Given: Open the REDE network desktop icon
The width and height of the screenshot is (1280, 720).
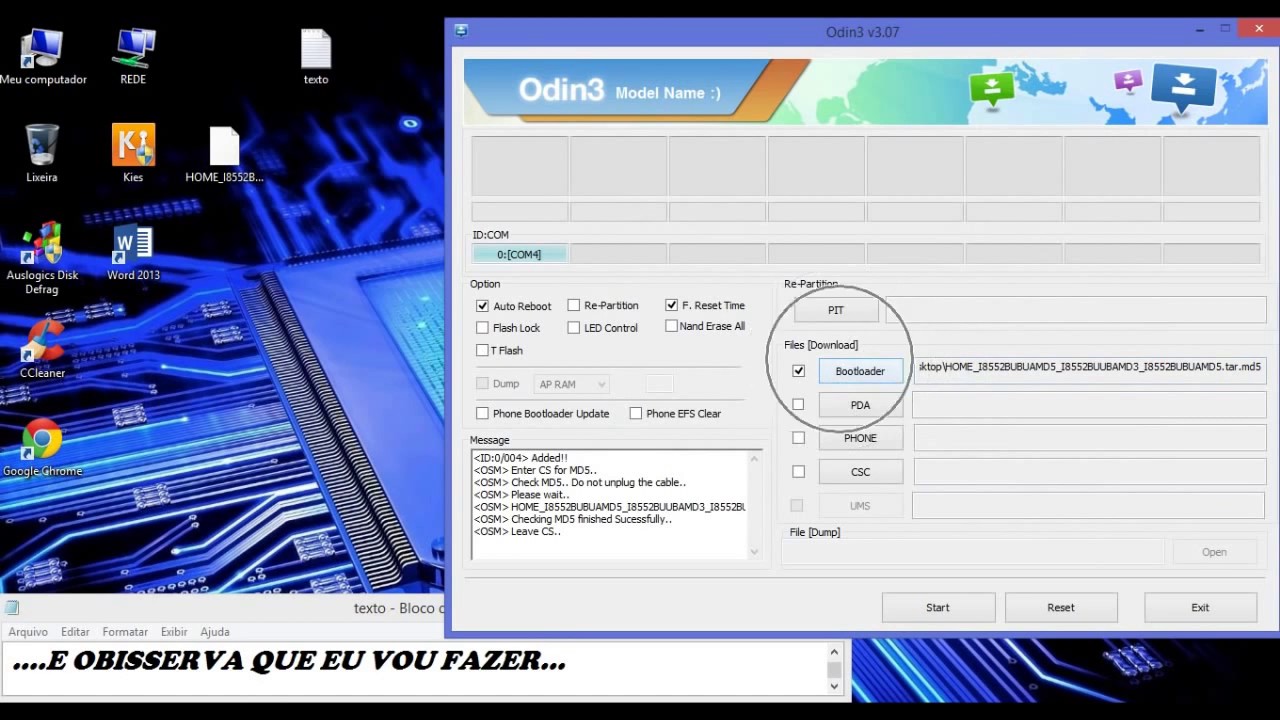Looking at the screenshot, I should point(133,56).
